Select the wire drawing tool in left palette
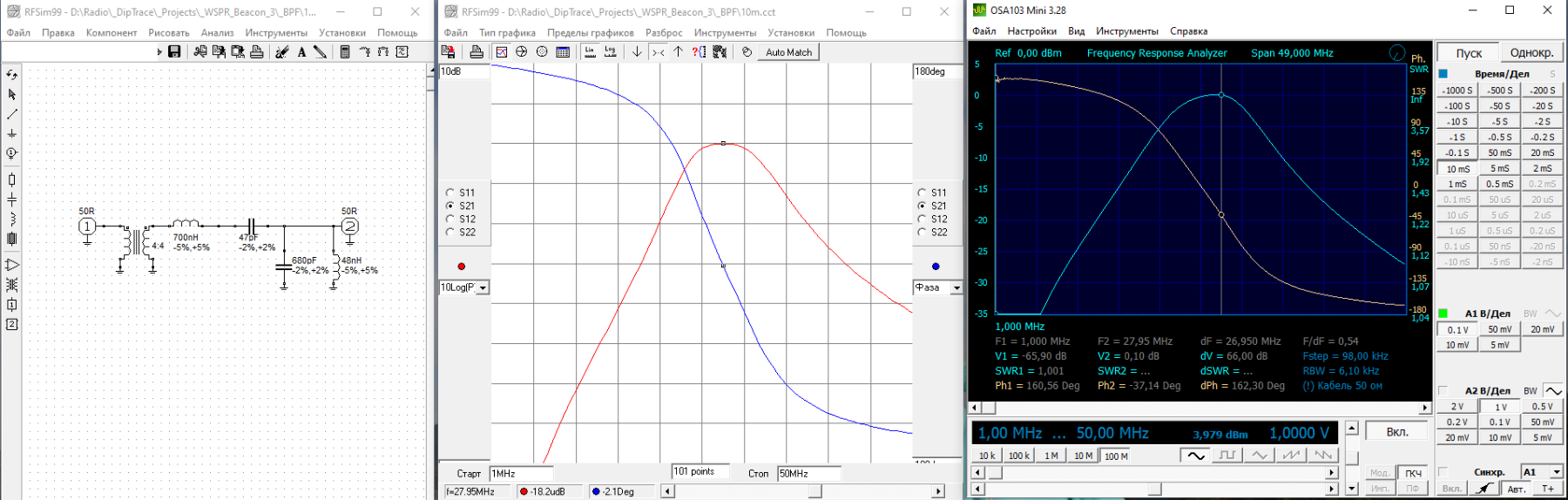 click(x=12, y=114)
